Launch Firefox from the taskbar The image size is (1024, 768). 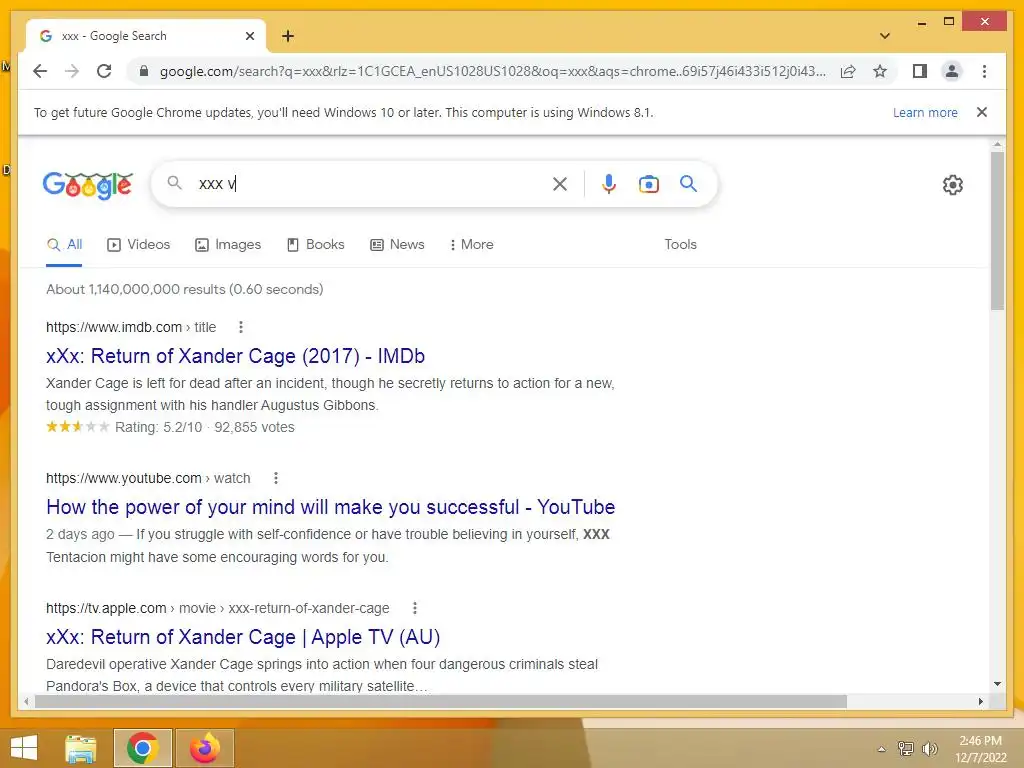[204, 748]
